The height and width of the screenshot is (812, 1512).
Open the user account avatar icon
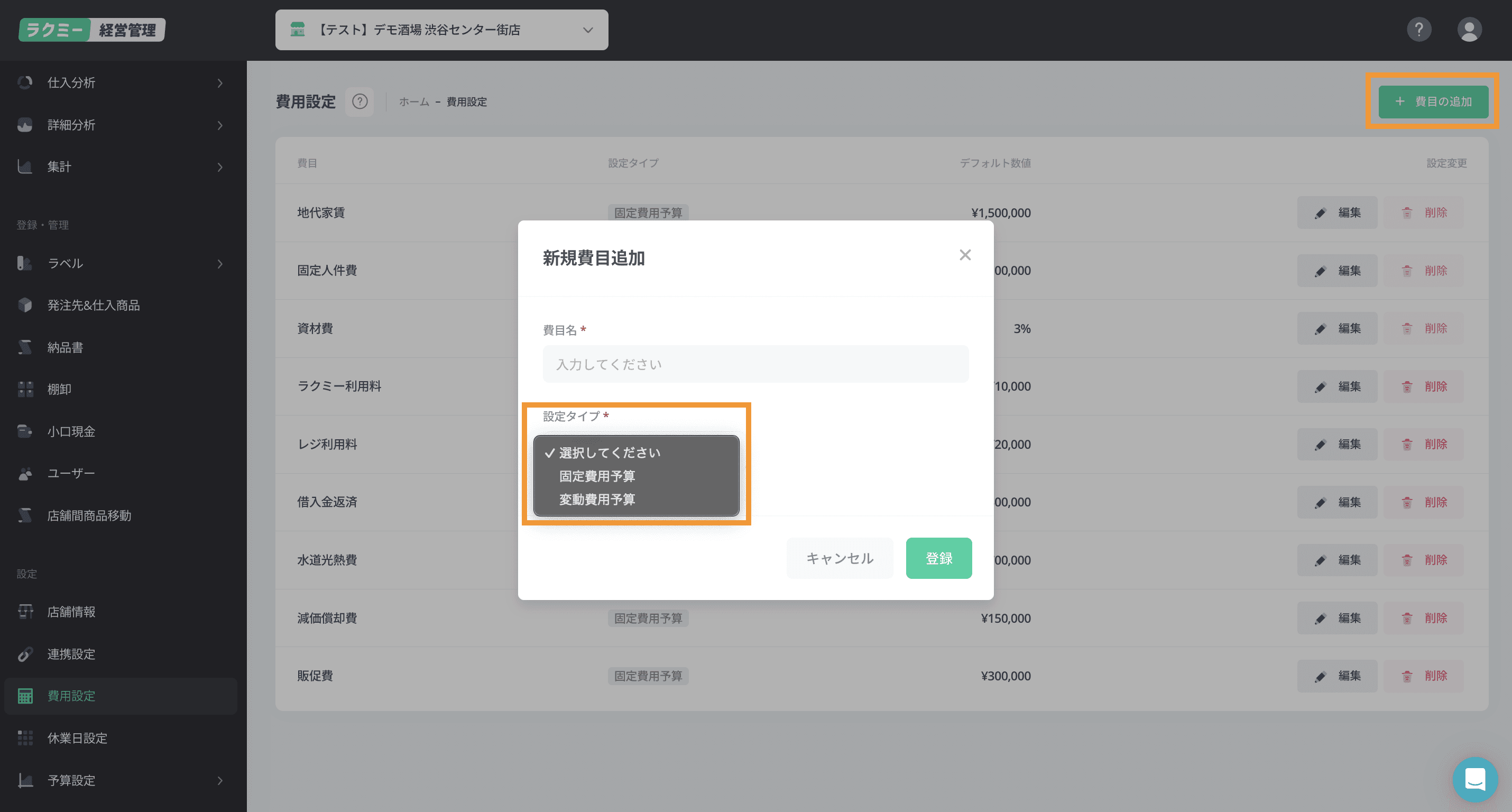[1469, 30]
